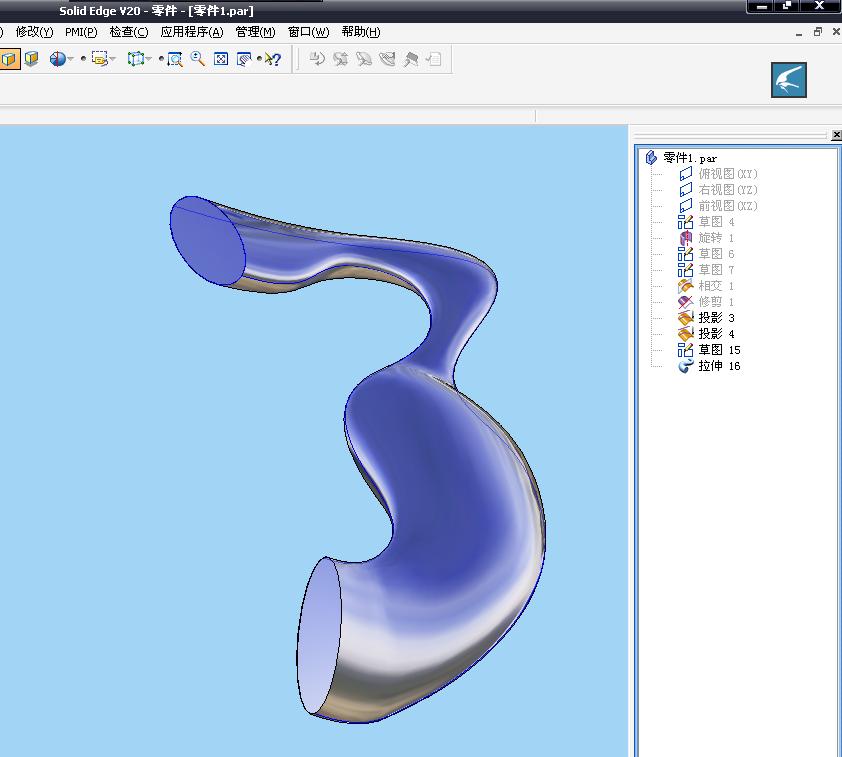This screenshot has height=757, width=842.
Task: Select 投影 3 feature in tree
Action: coord(716,318)
